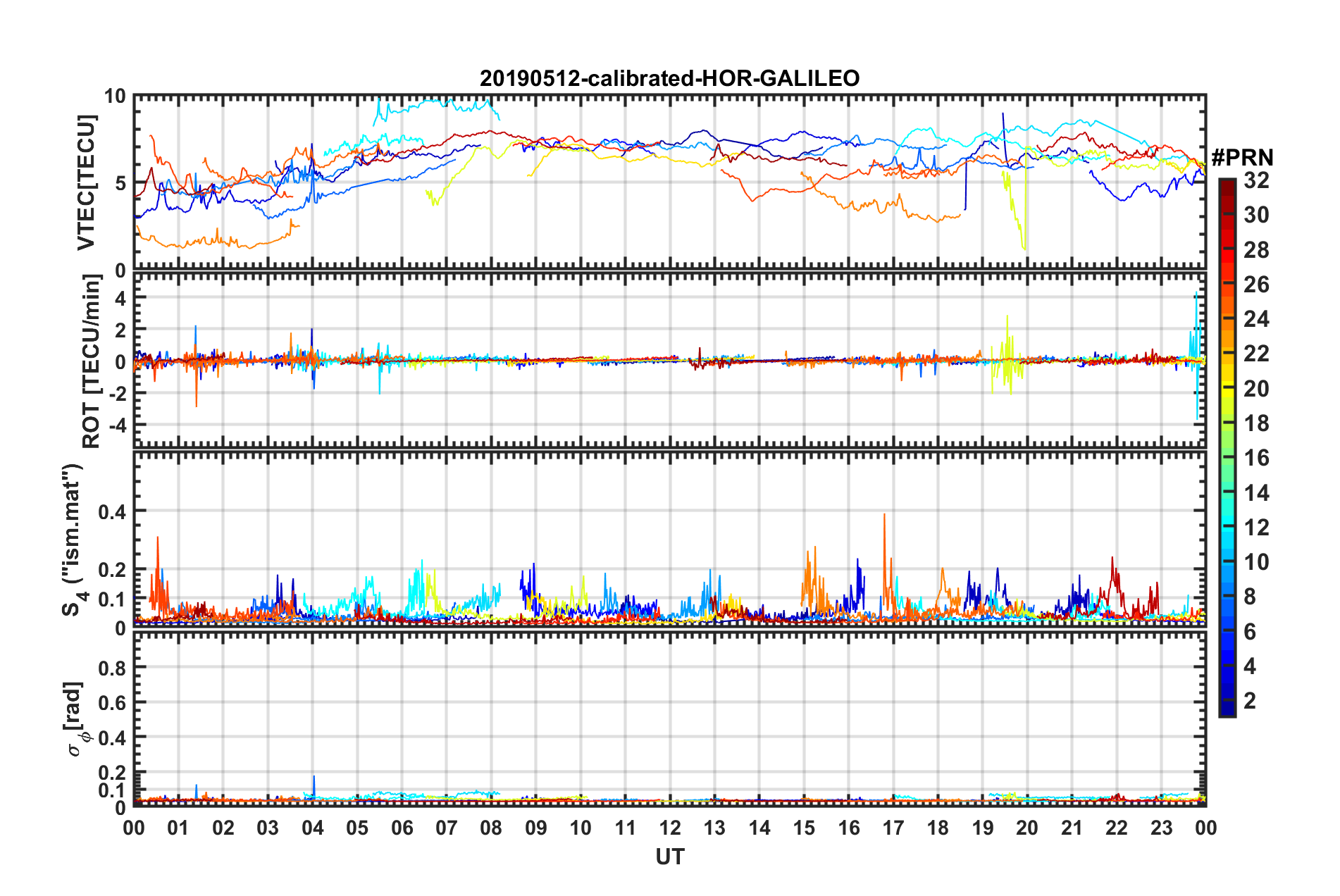Click the "0.6" tick on the σφ axis
The image size is (1340, 896).
click(x=112, y=703)
